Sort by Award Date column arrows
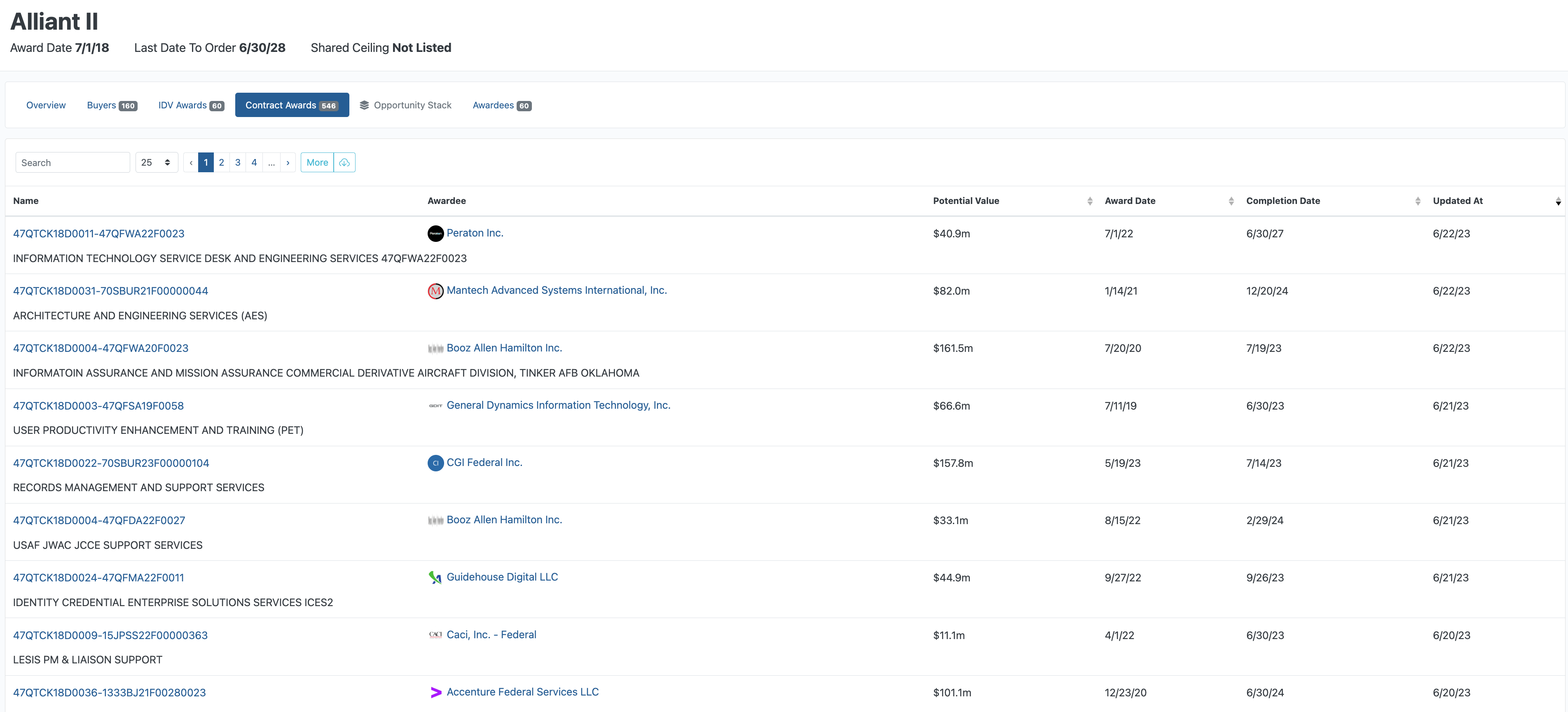1568x712 pixels. pos(1231,201)
